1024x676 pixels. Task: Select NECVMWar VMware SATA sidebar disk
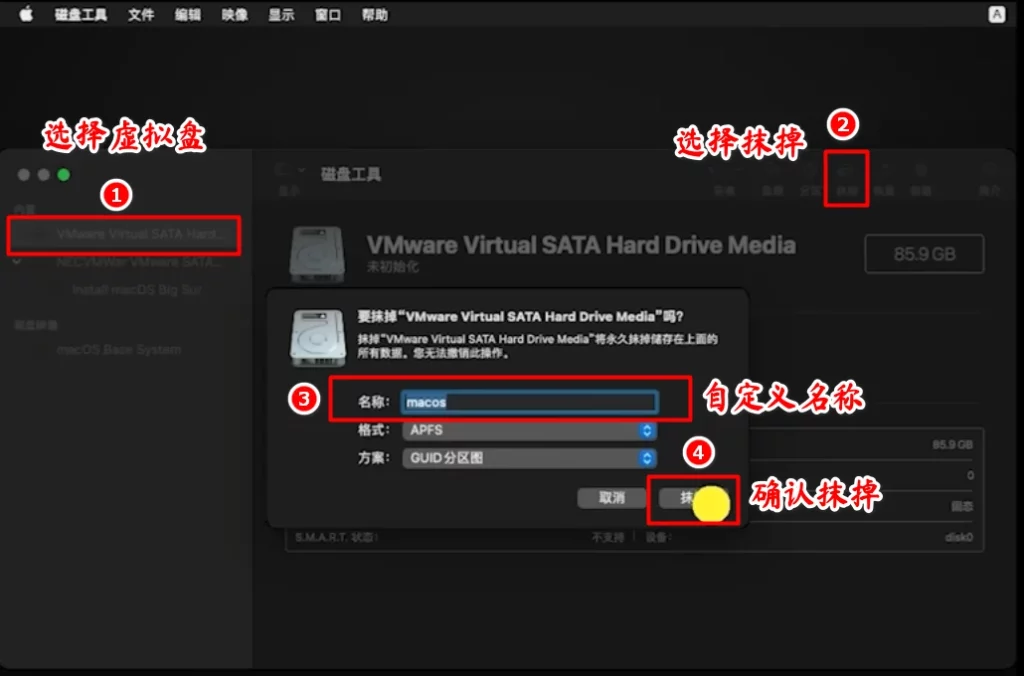124,263
